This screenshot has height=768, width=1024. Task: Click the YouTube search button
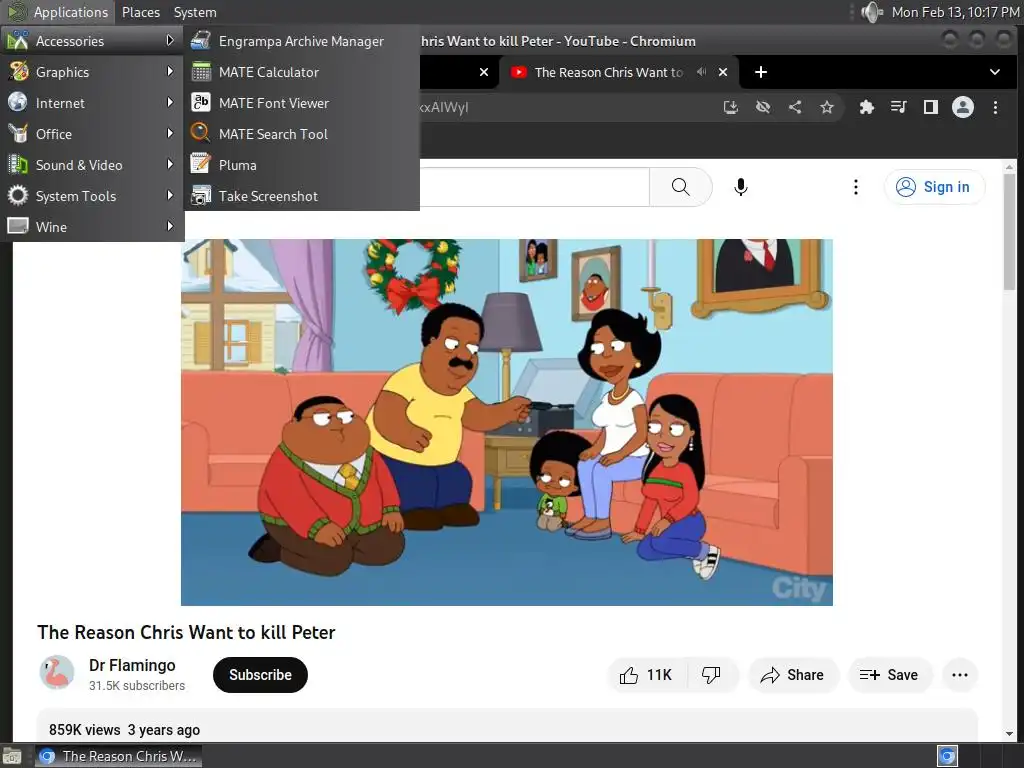point(680,187)
